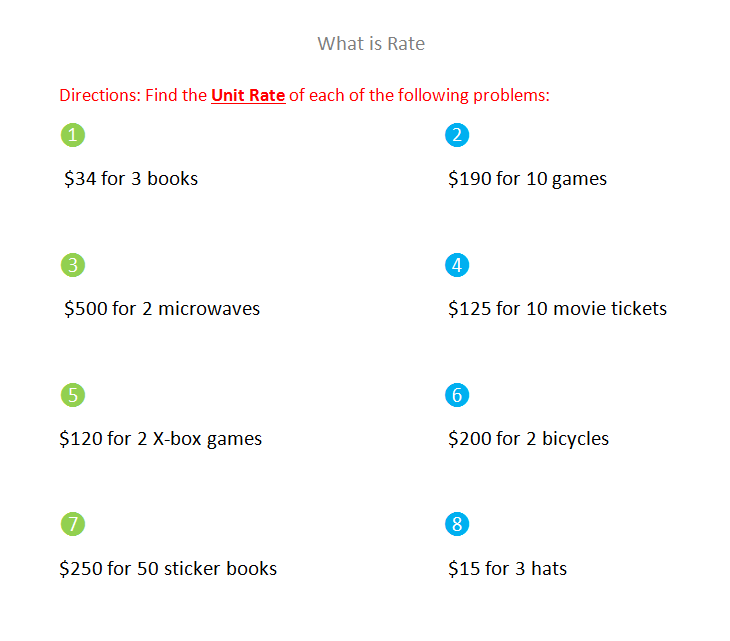Select the green number 7 badge

coord(73,524)
